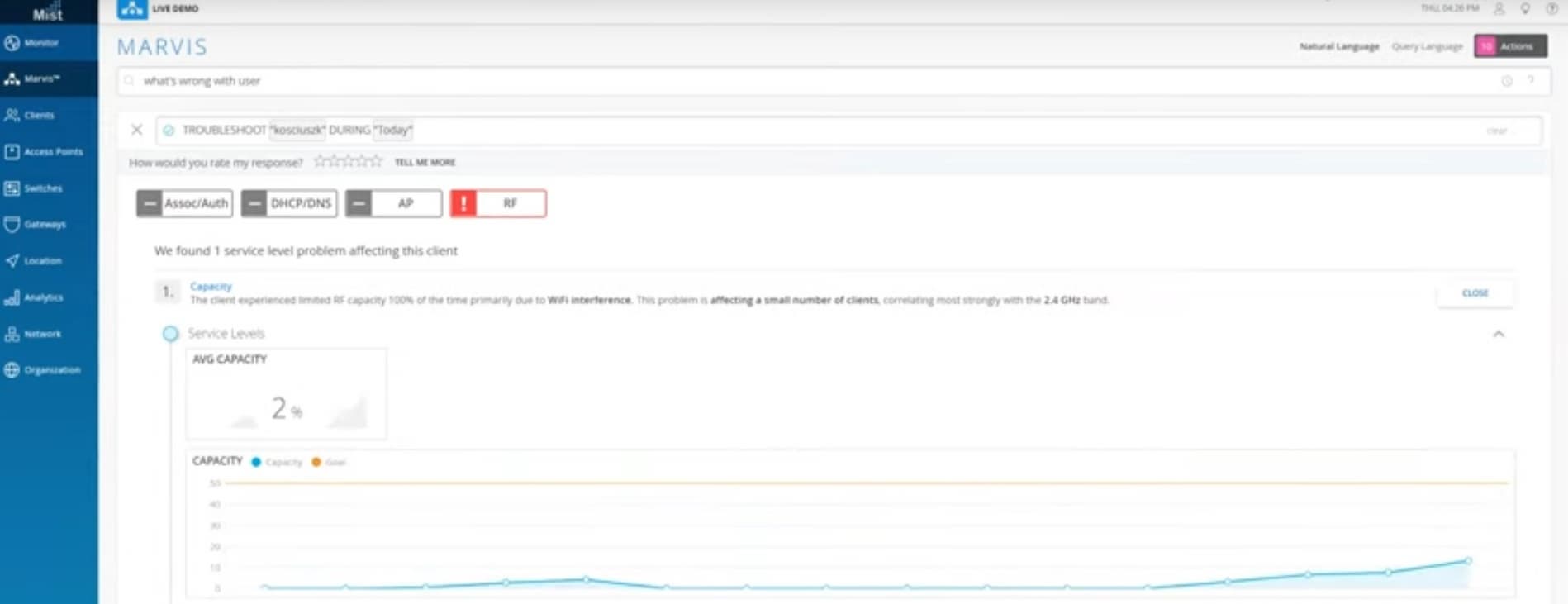Click the red RF alert icon
This screenshot has height=604, width=1568.
(x=463, y=203)
